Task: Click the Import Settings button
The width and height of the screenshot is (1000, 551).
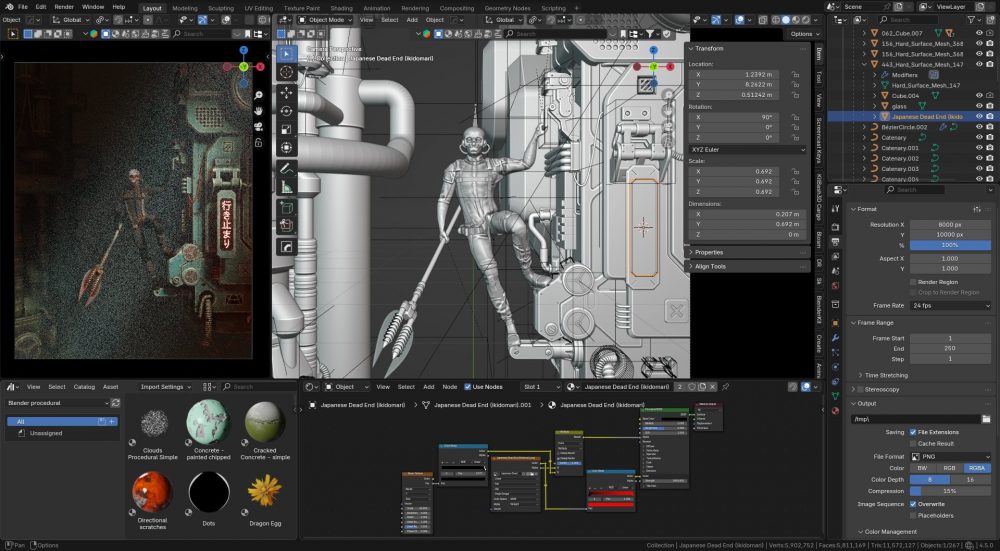Action: tap(166, 386)
